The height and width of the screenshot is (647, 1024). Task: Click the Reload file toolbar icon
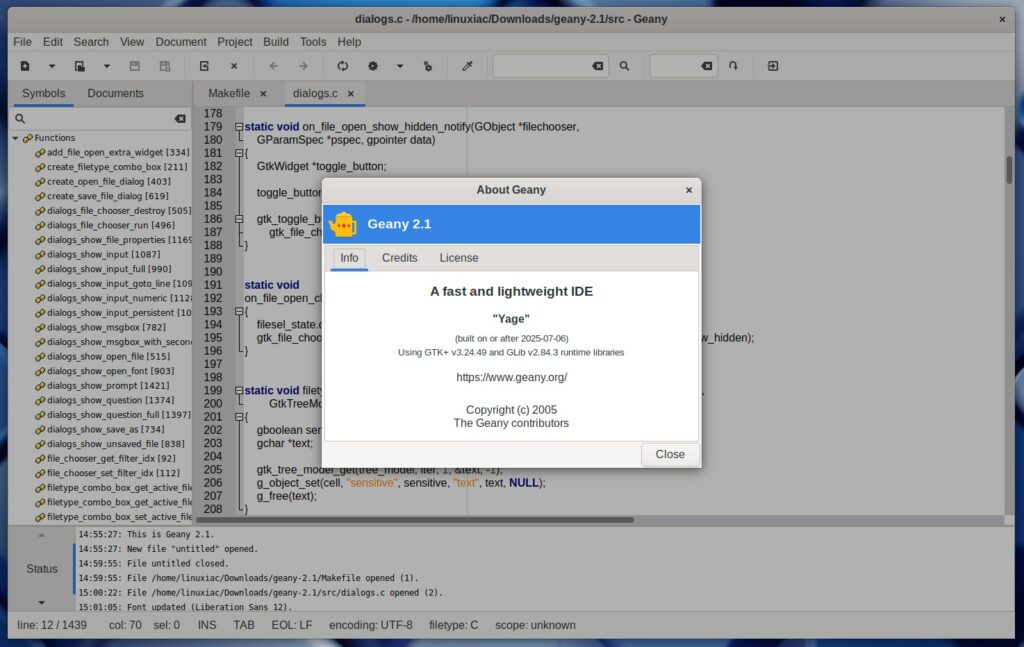click(204, 66)
